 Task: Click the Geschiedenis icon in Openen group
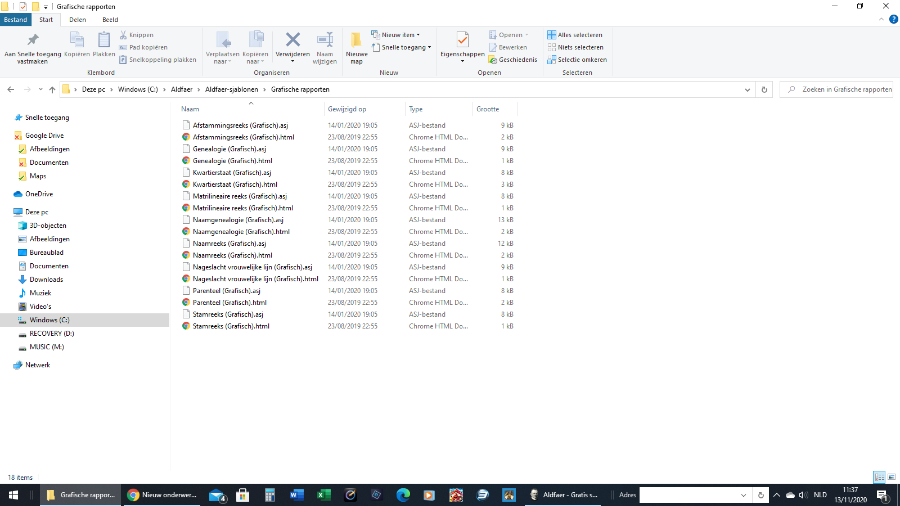(x=515, y=59)
